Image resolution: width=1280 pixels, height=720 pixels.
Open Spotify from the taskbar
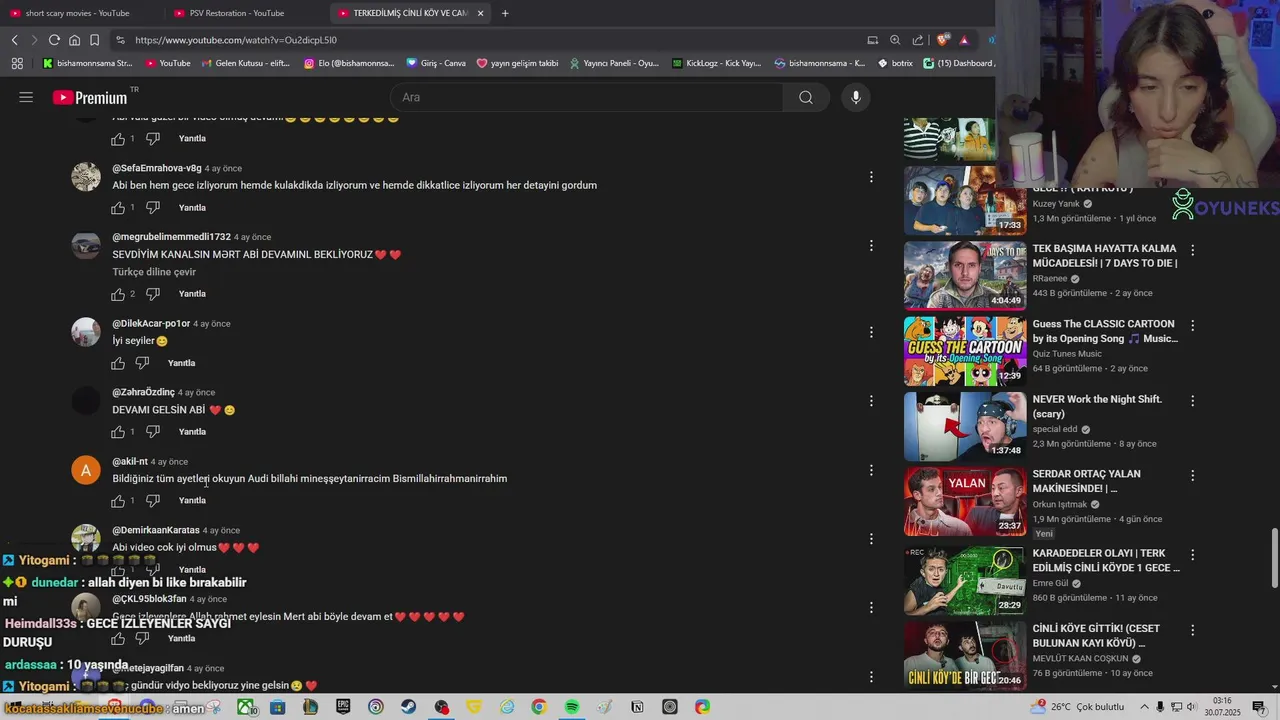[571, 707]
